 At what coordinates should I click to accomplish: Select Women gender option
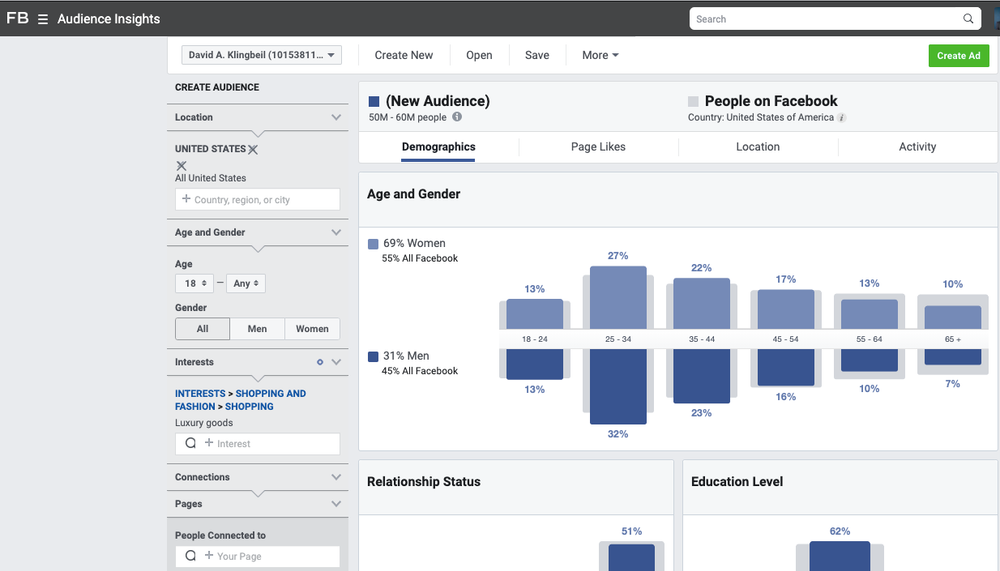click(312, 329)
